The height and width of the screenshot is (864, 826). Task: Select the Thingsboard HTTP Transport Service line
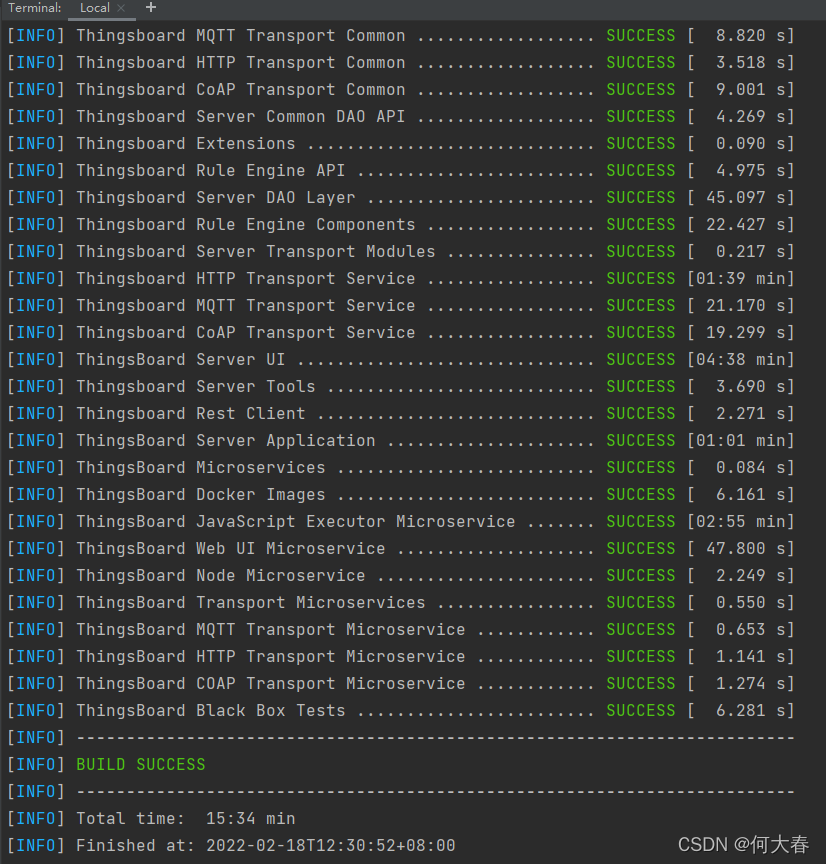(401, 279)
